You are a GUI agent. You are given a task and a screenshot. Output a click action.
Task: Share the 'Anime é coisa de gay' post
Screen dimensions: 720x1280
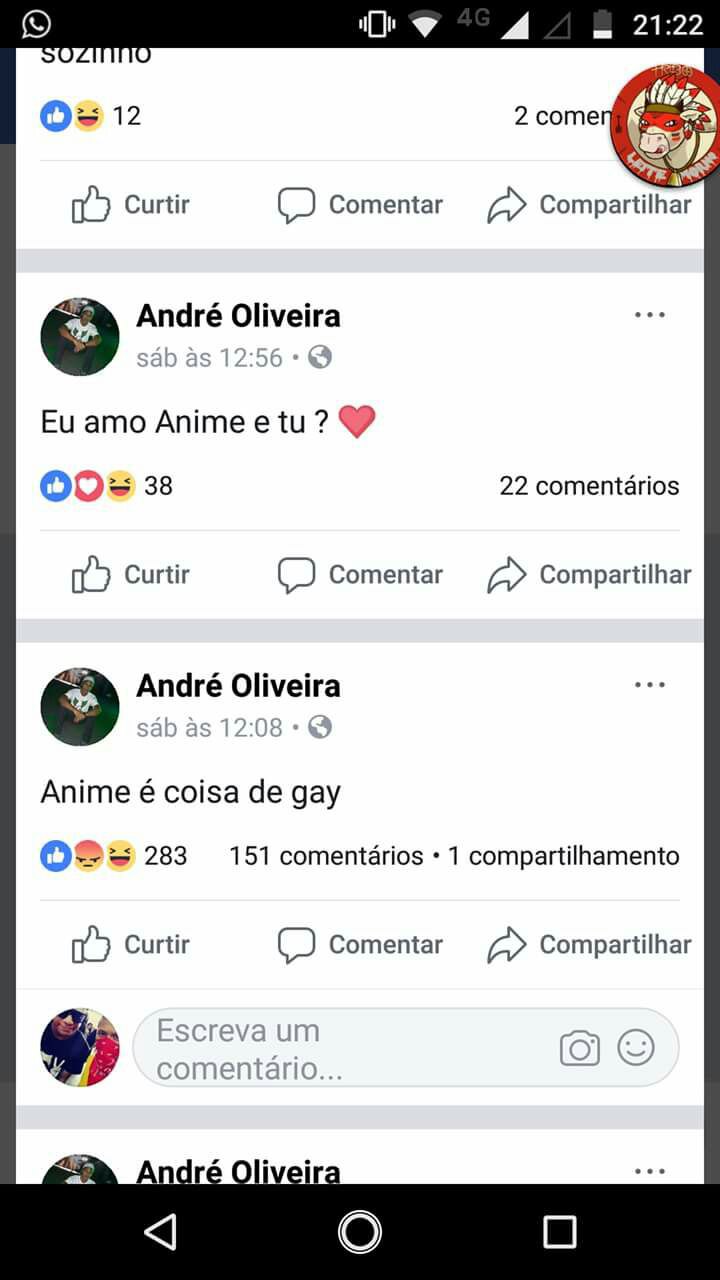[x=589, y=945]
